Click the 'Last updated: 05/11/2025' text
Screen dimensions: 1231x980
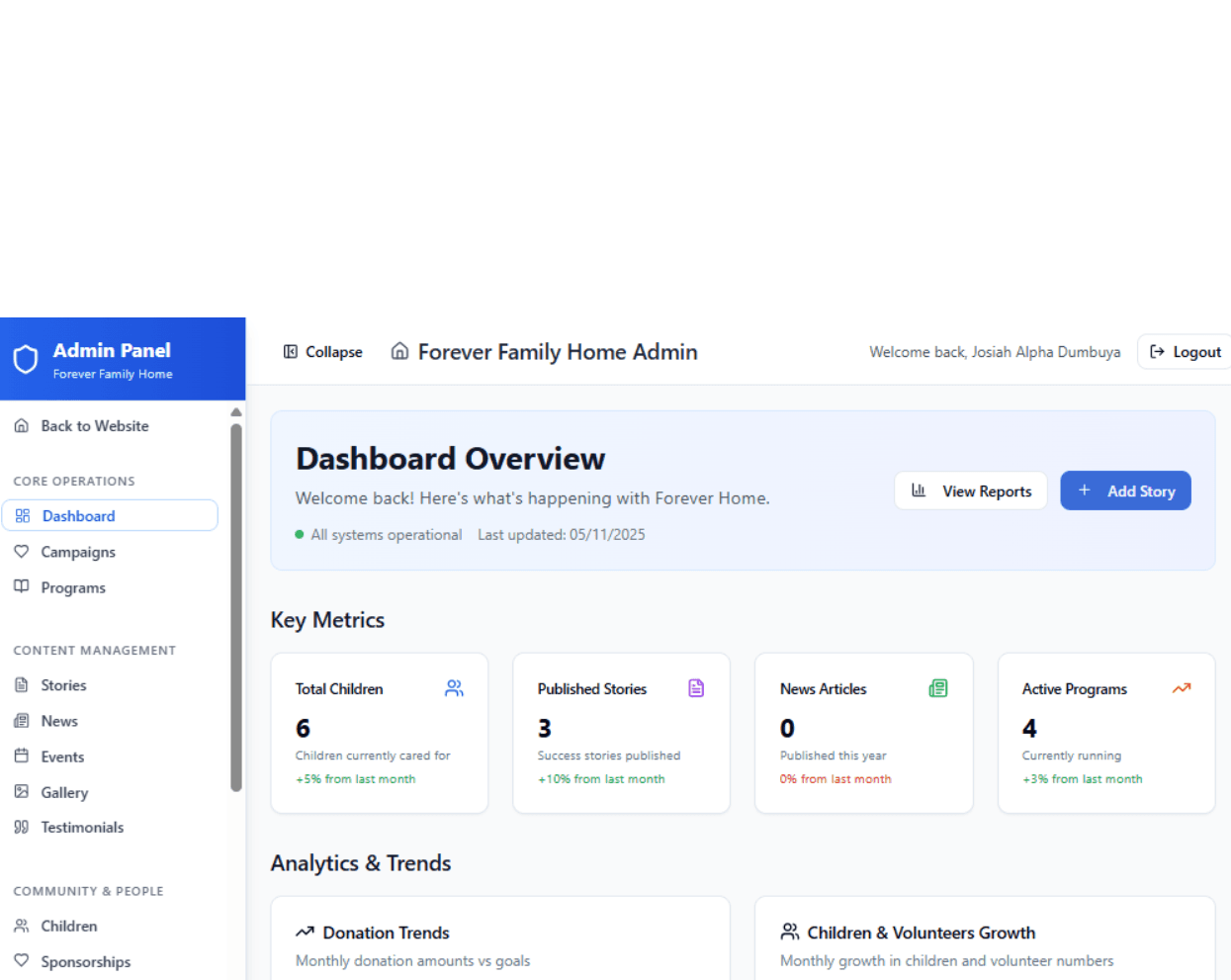pos(562,534)
